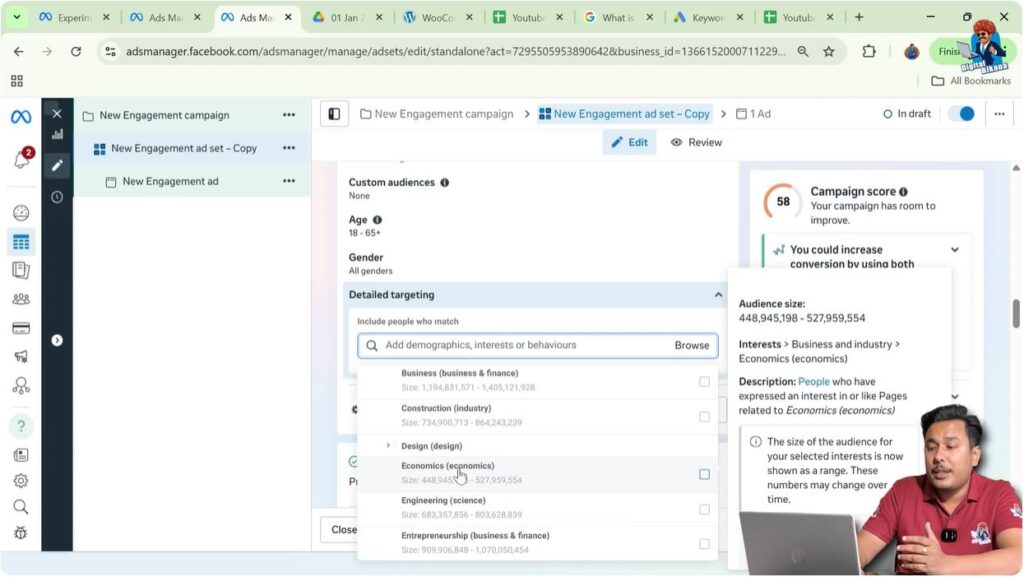Open Account overview gauge icon
This screenshot has width=1024, height=577.
(x=21, y=213)
